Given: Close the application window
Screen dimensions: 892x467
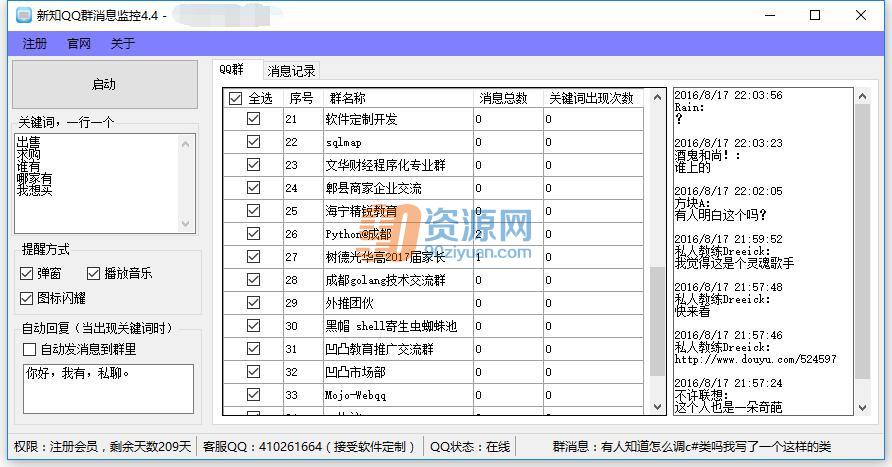Looking at the screenshot, I should pos(861,15).
